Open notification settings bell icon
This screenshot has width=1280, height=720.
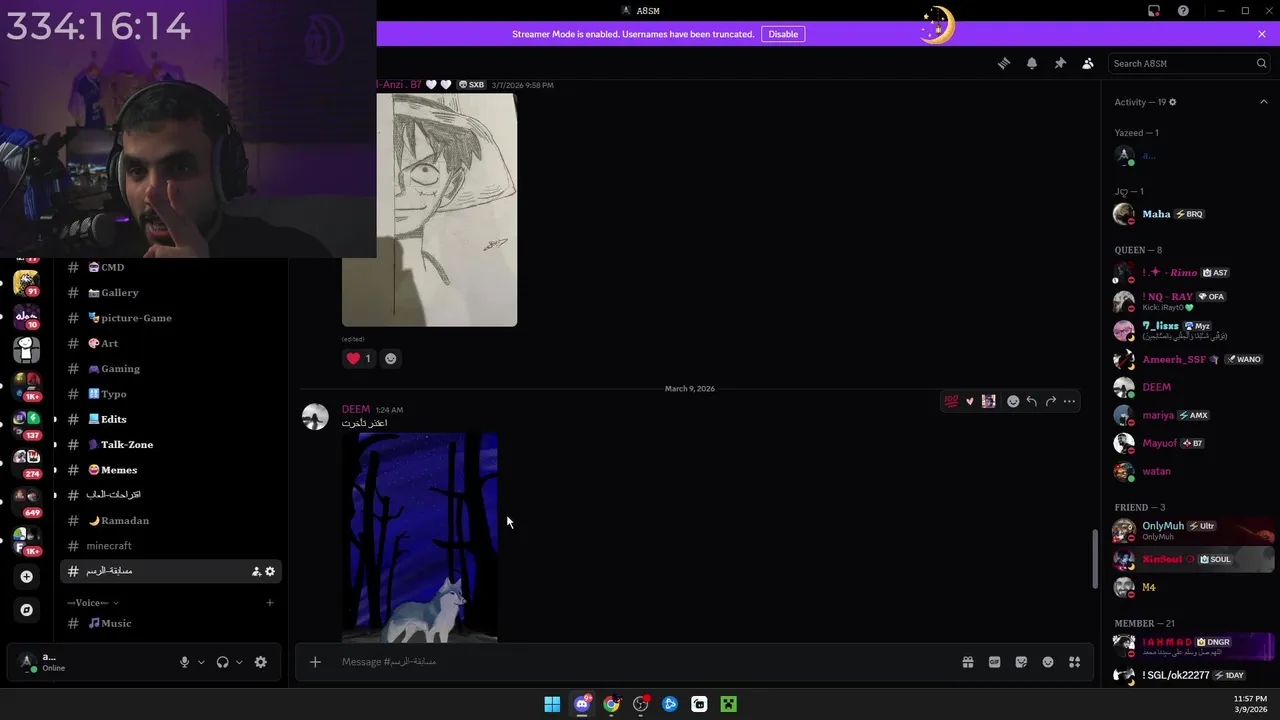(x=1032, y=63)
